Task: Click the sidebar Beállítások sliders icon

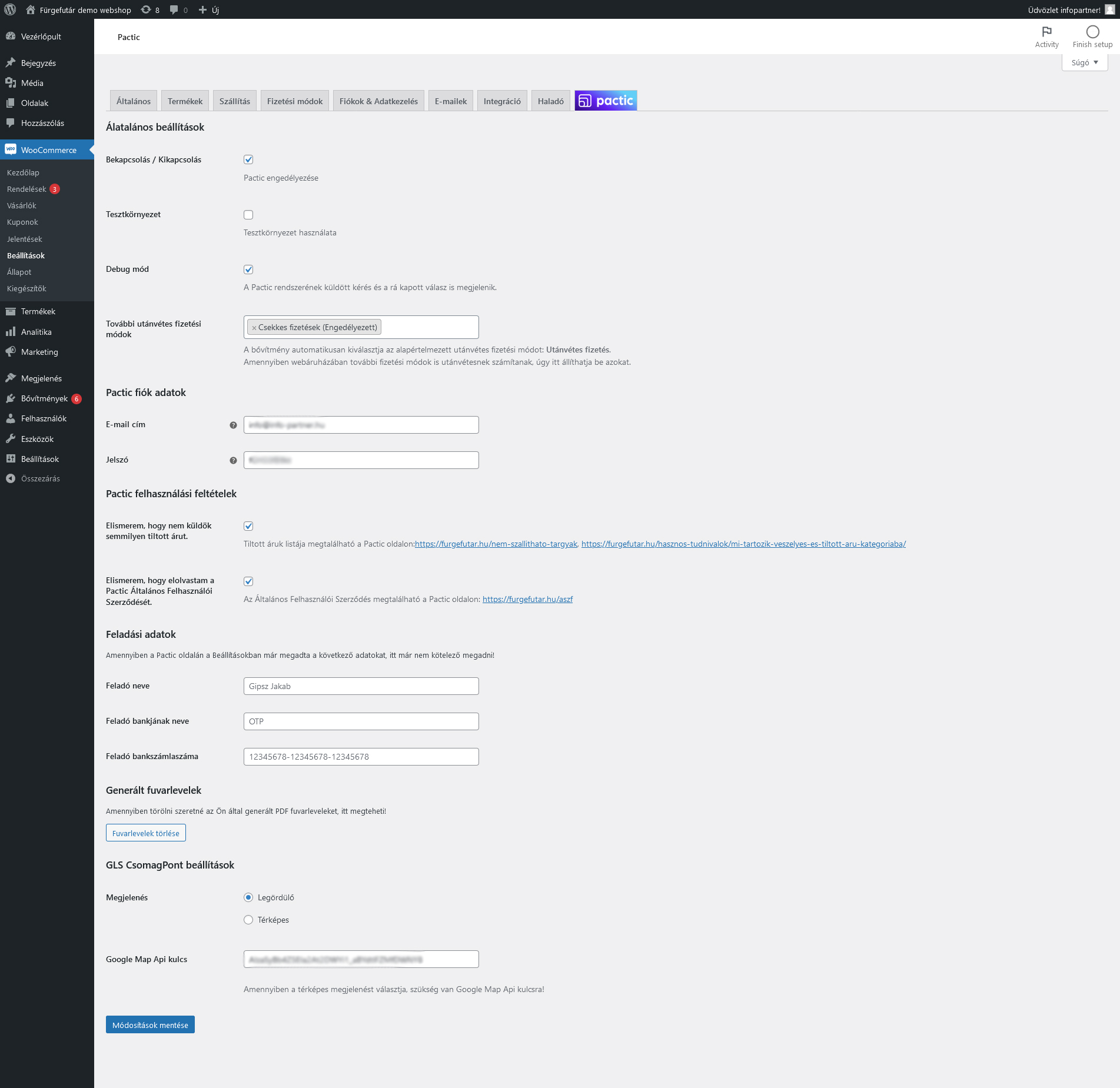Action: coord(11,459)
